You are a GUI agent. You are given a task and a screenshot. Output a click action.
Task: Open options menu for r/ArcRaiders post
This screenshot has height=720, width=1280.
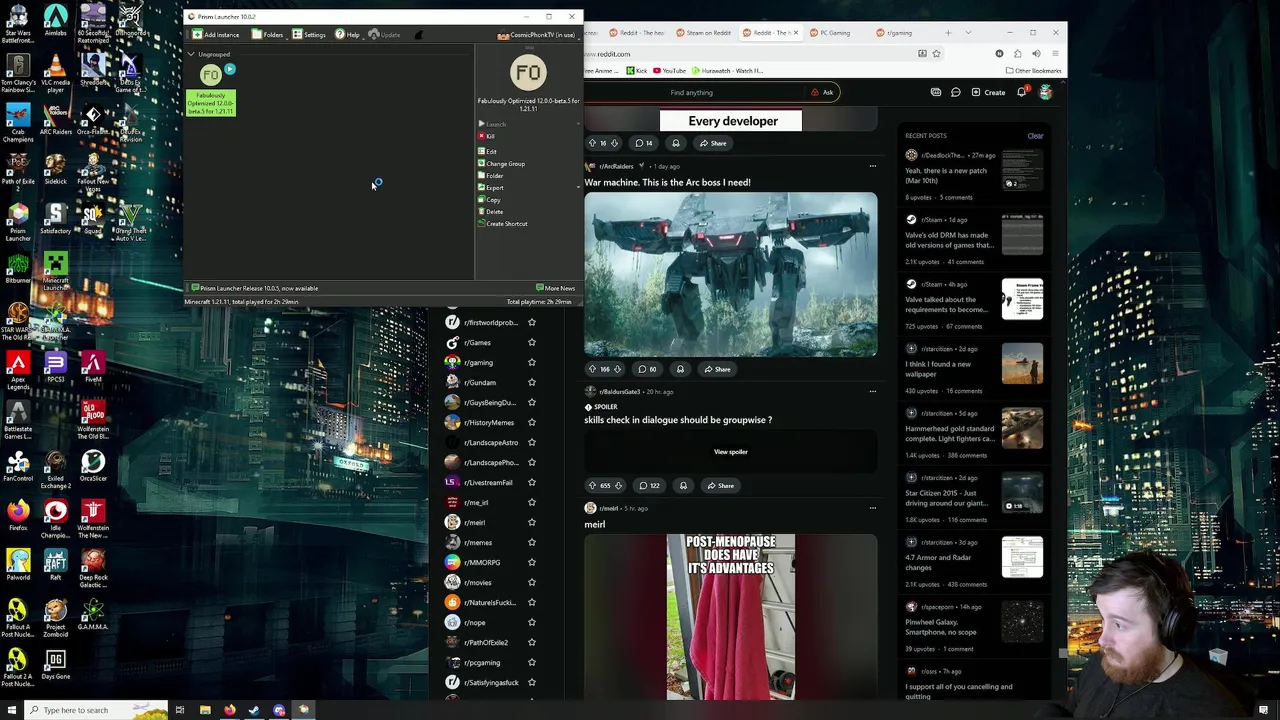(x=872, y=166)
